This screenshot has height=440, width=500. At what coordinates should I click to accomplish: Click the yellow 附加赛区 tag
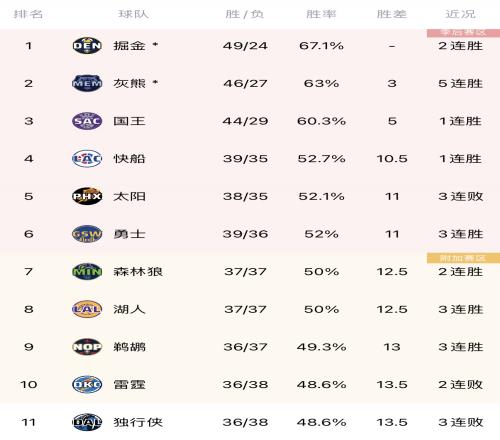coord(463,258)
